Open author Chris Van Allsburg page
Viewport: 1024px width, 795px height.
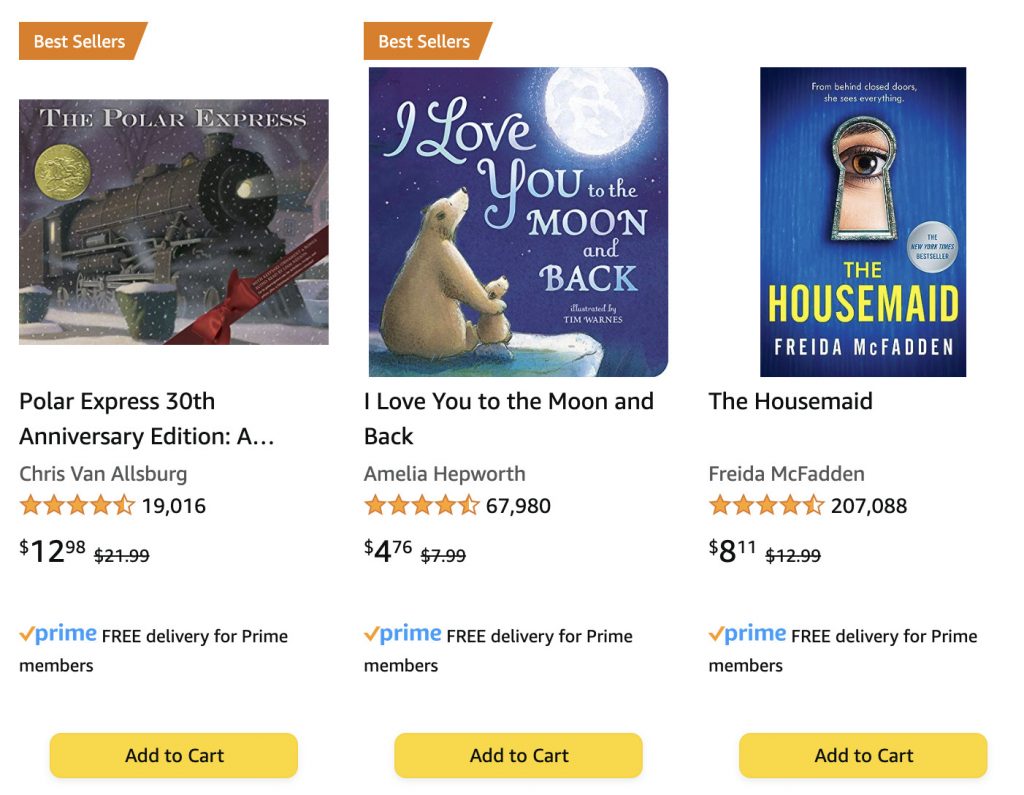pyautogui.click(x=103, y=473)
